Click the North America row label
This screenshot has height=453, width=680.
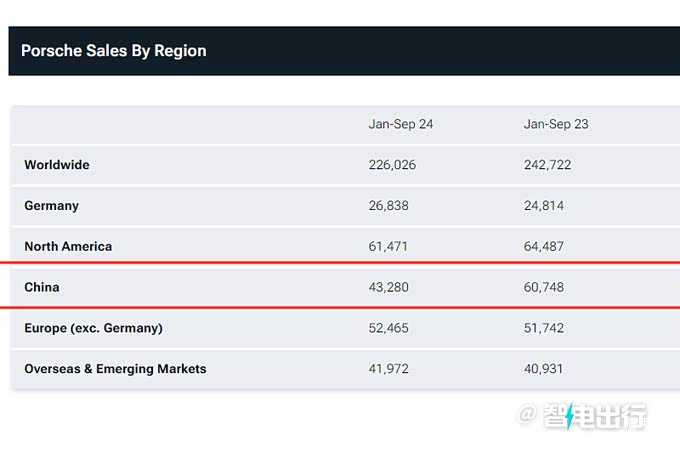(x=68, y=246)
